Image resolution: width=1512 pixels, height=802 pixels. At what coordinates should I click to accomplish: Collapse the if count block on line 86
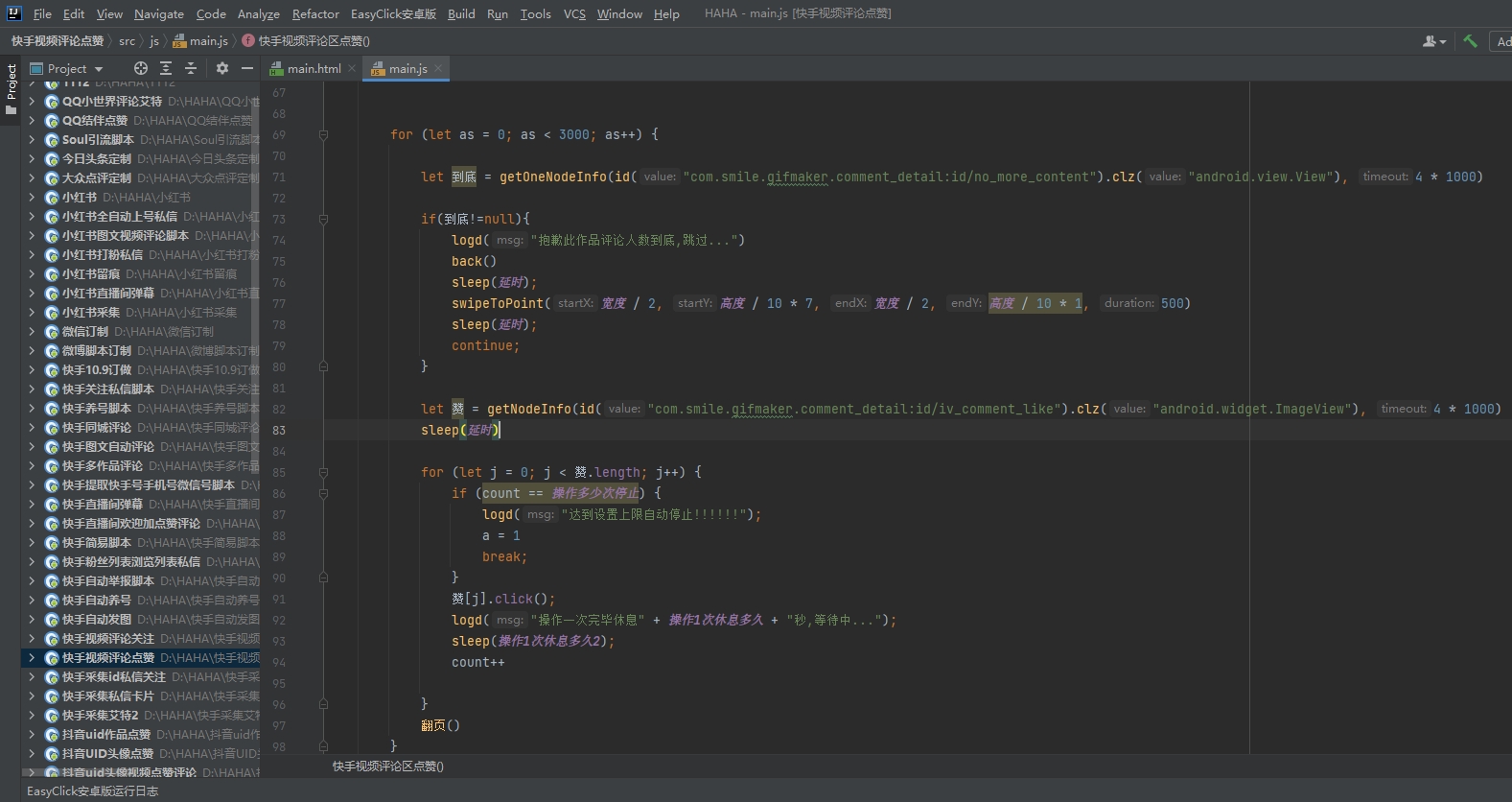click(x=323, y=493)
